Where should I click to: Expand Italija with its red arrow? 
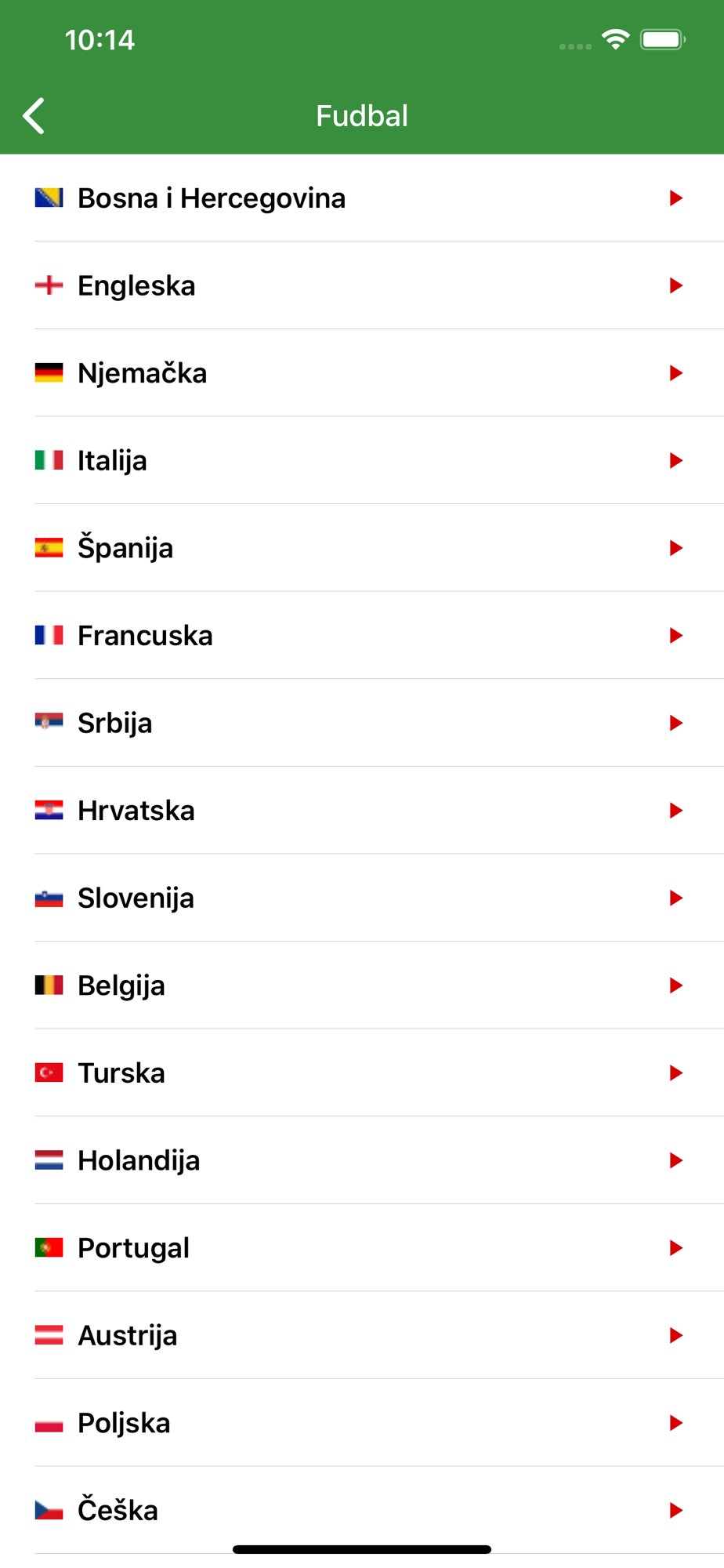(675, 460)
